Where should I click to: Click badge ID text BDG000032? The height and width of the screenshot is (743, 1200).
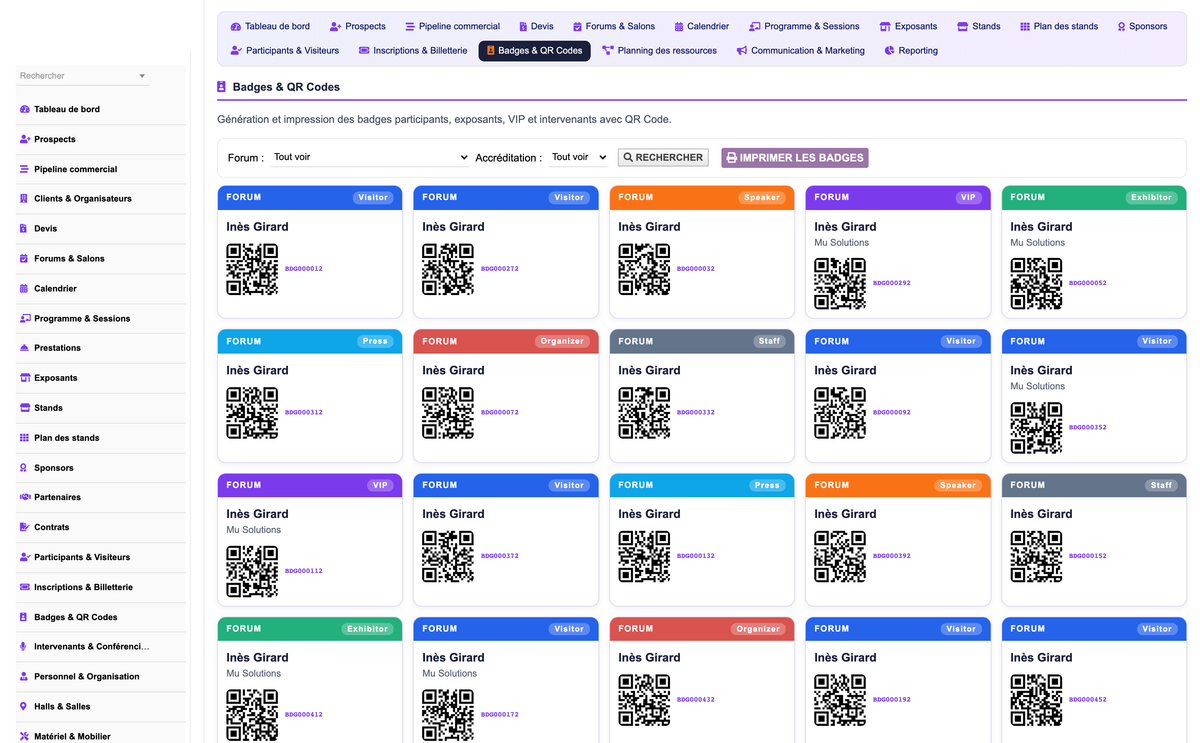coord(696,269)
